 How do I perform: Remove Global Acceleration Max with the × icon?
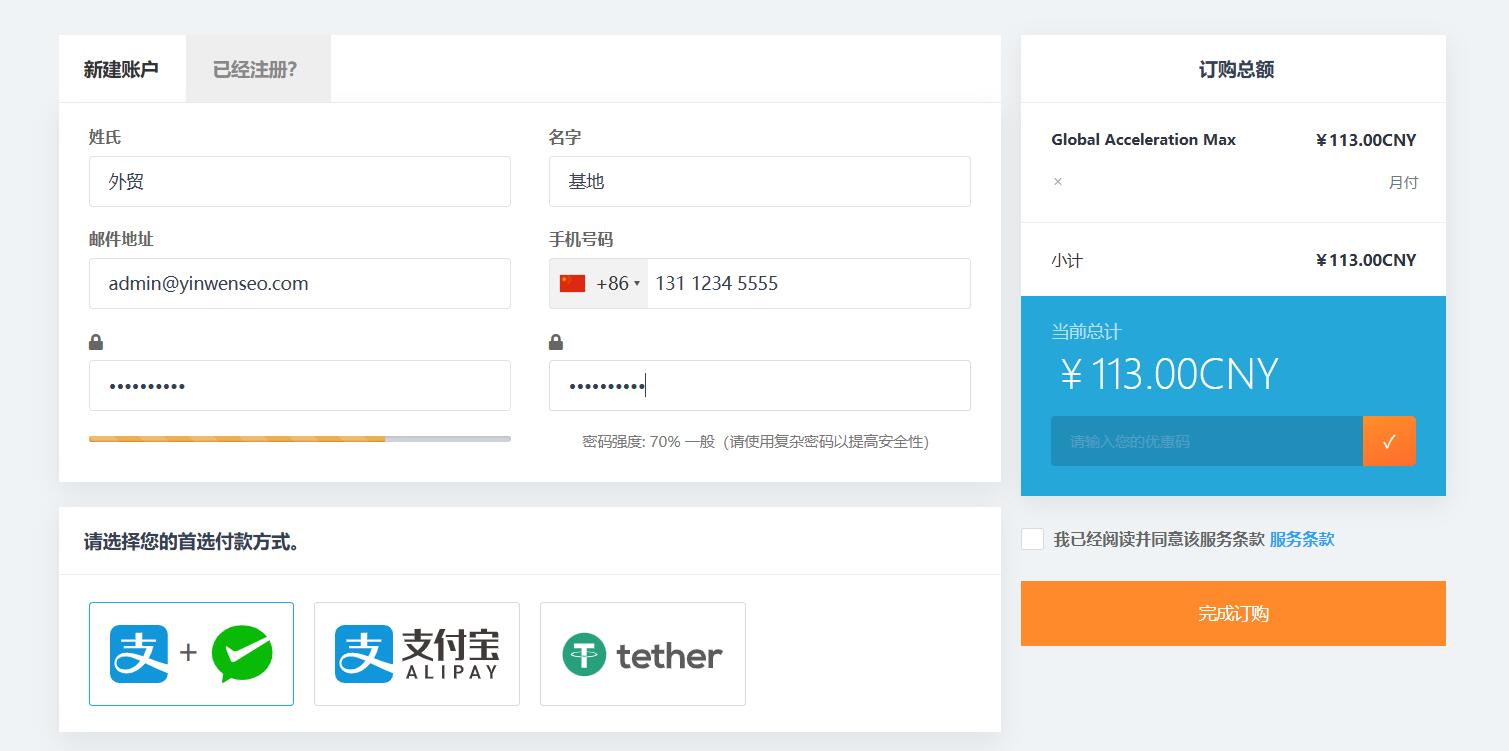[1058, 182]
